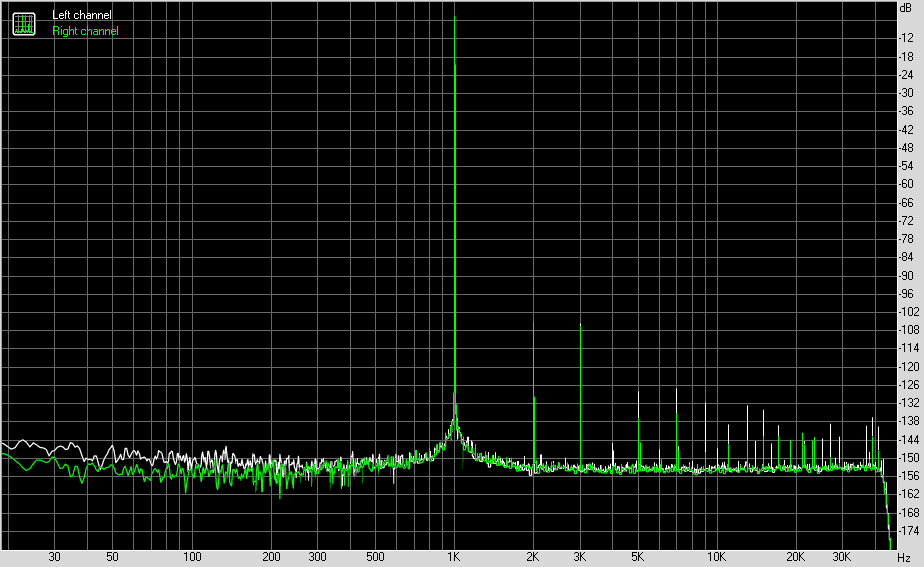Click the -108 dB scale value

pyautogui.click(x=909, y=330)
